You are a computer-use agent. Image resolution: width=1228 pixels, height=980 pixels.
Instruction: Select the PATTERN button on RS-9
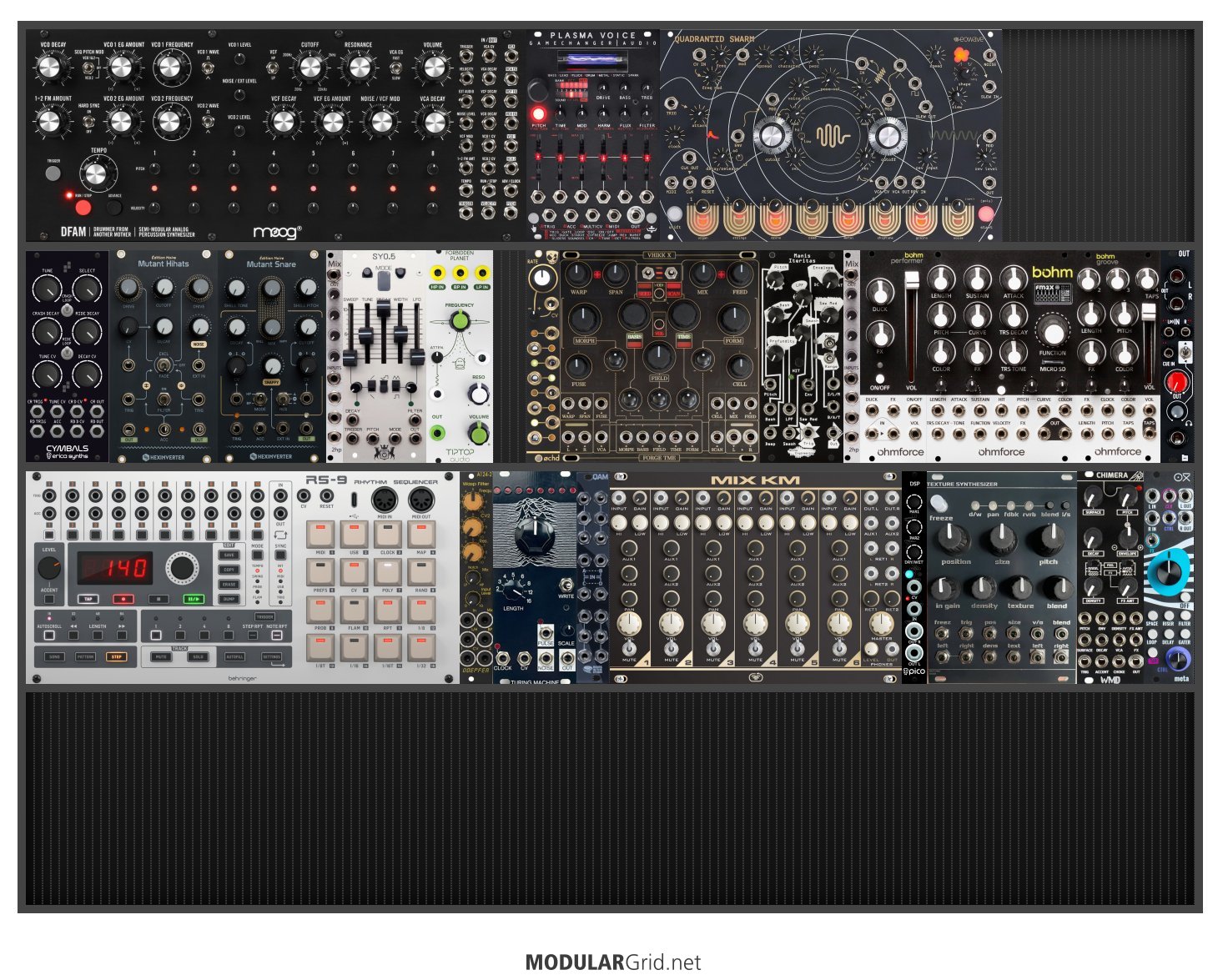(x=85, y=657)
